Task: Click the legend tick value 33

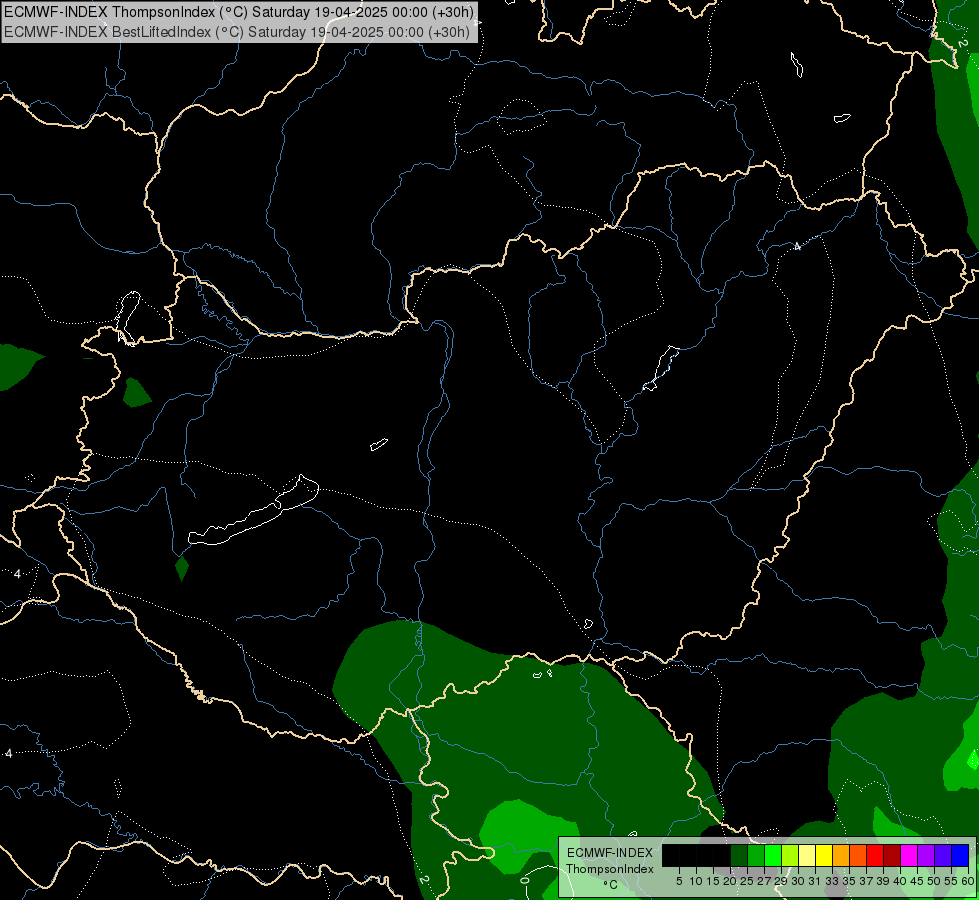Action: [x=832, y=881]
